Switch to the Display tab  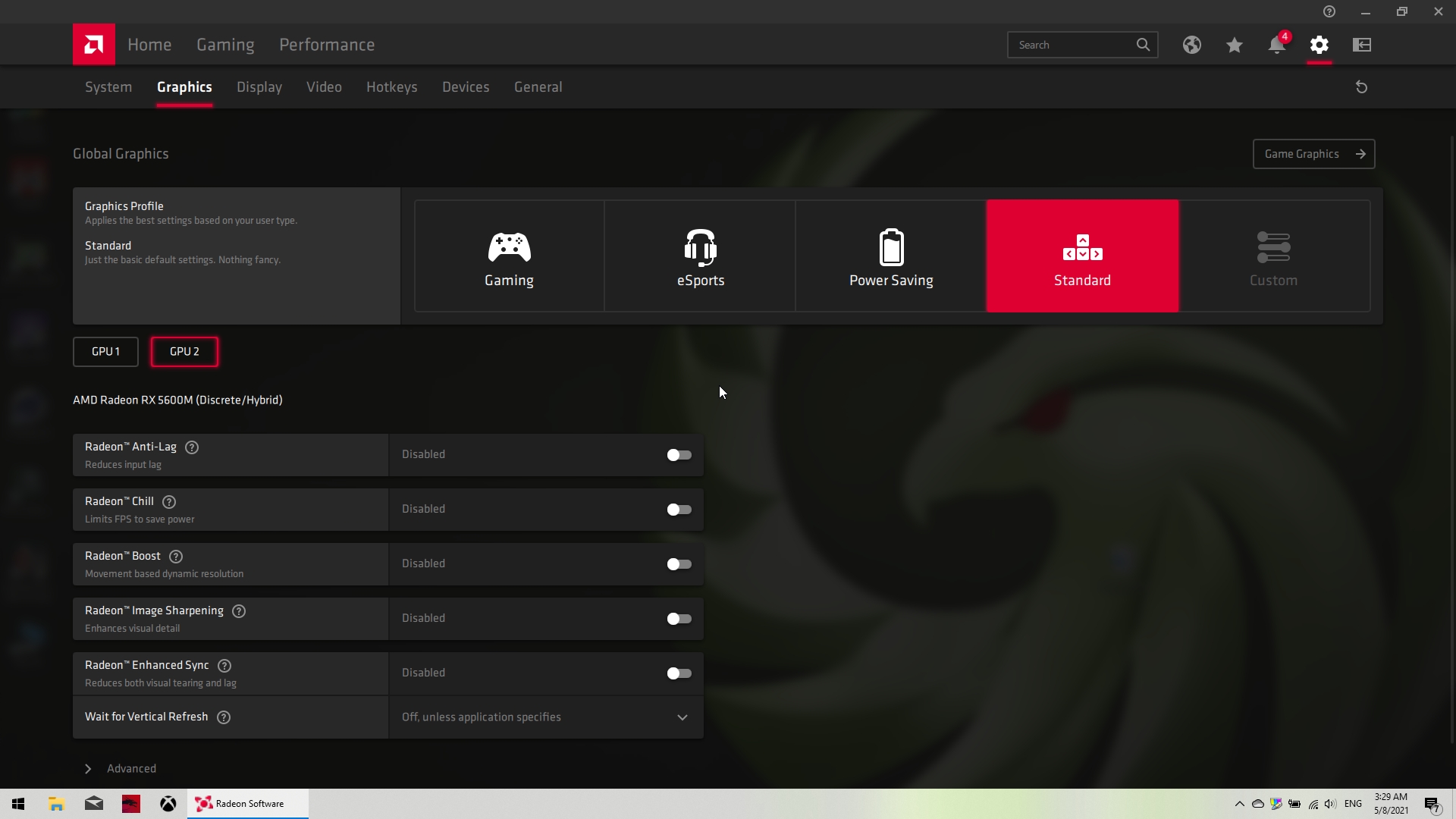tap(259, 87)
